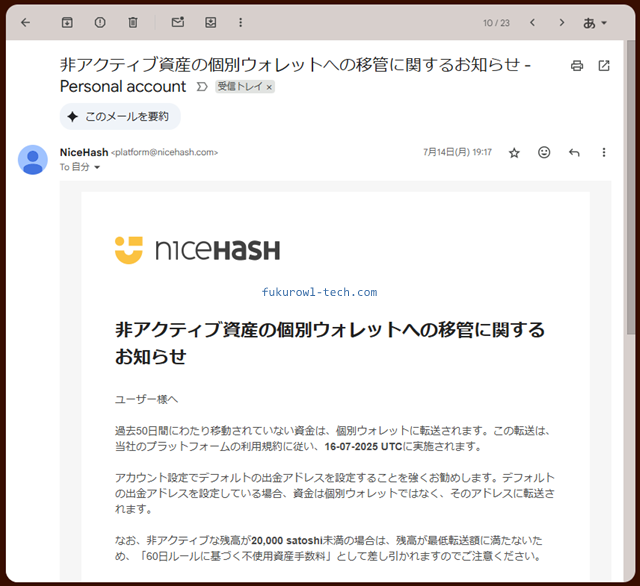Viewport: 640px width, 586px height.
Task: Delete this email with the trash icon
Action: coord(133,22)
